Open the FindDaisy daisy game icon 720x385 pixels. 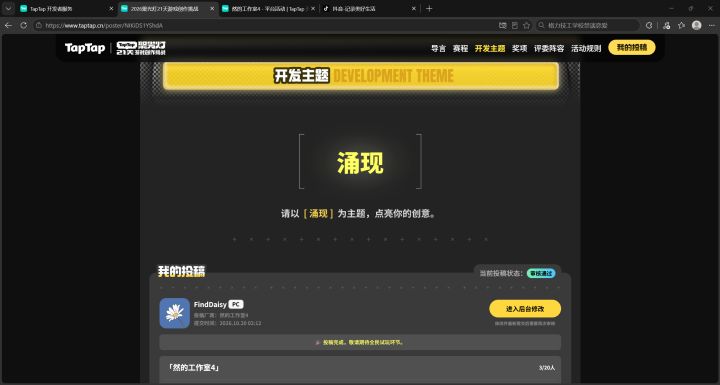(174, 313)
